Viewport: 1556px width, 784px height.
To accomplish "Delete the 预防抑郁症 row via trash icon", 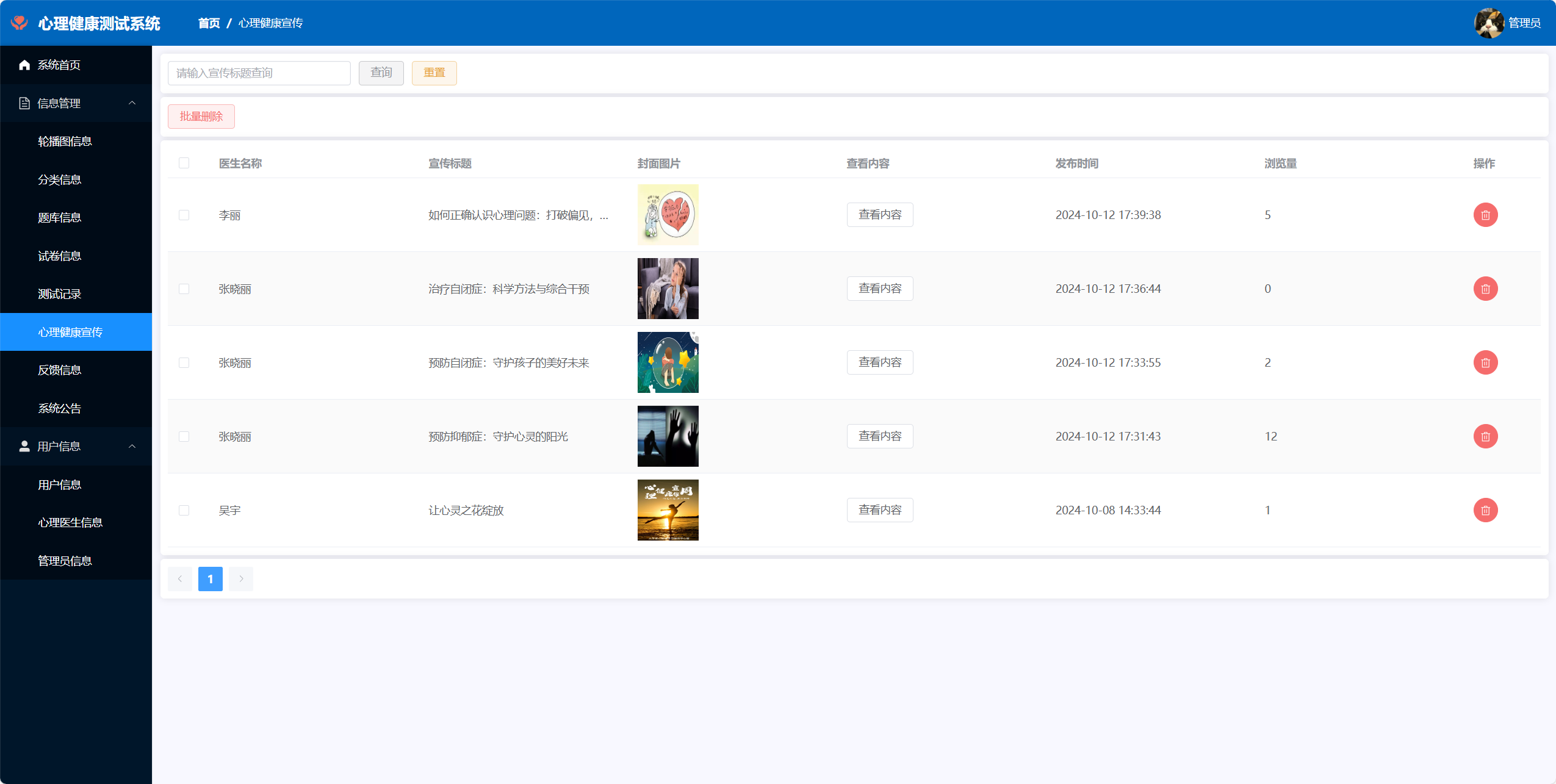I will [x=1485, y=436].
